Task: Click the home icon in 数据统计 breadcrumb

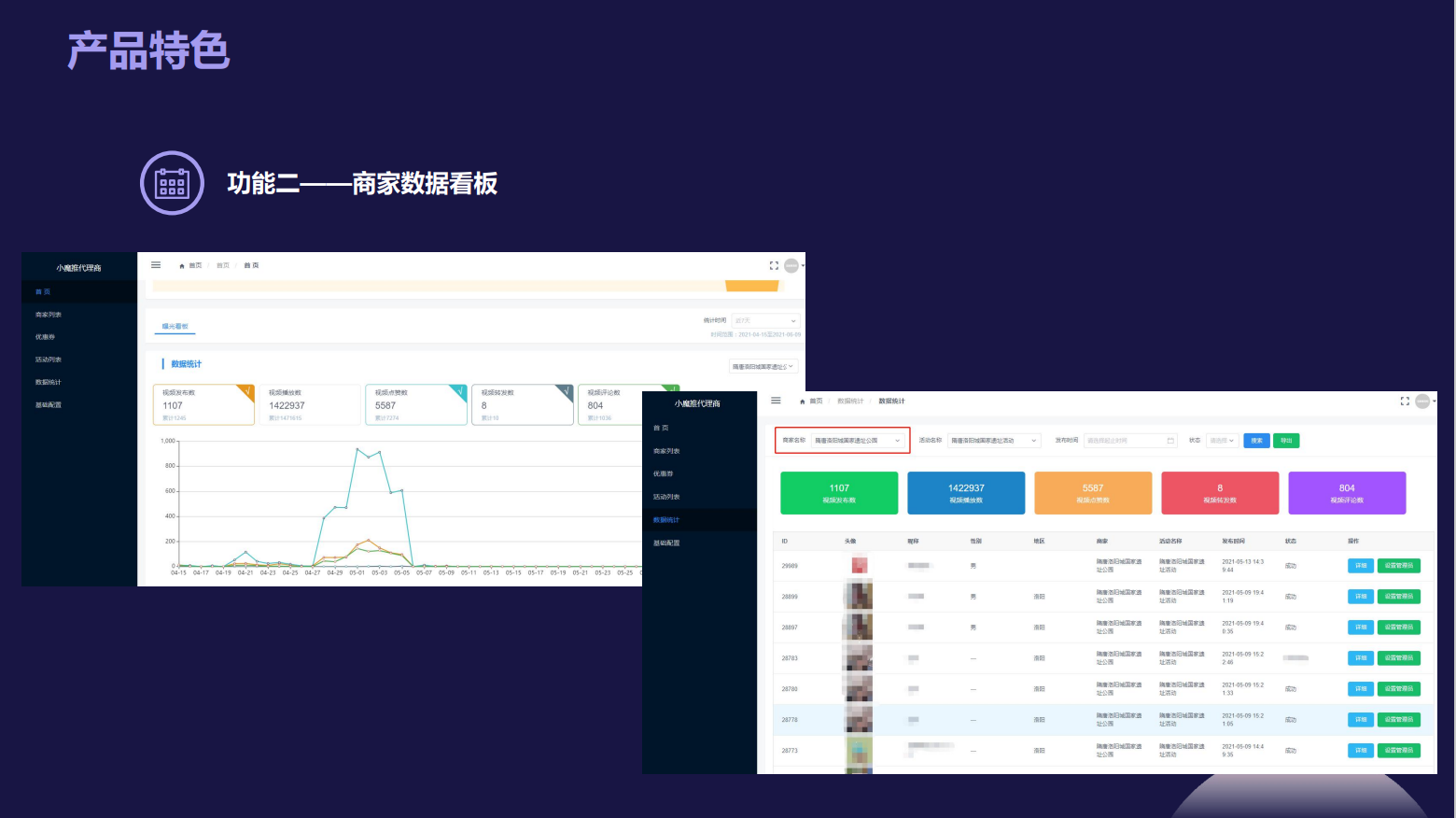Action: pyautogui.click(x=803, y=402)
